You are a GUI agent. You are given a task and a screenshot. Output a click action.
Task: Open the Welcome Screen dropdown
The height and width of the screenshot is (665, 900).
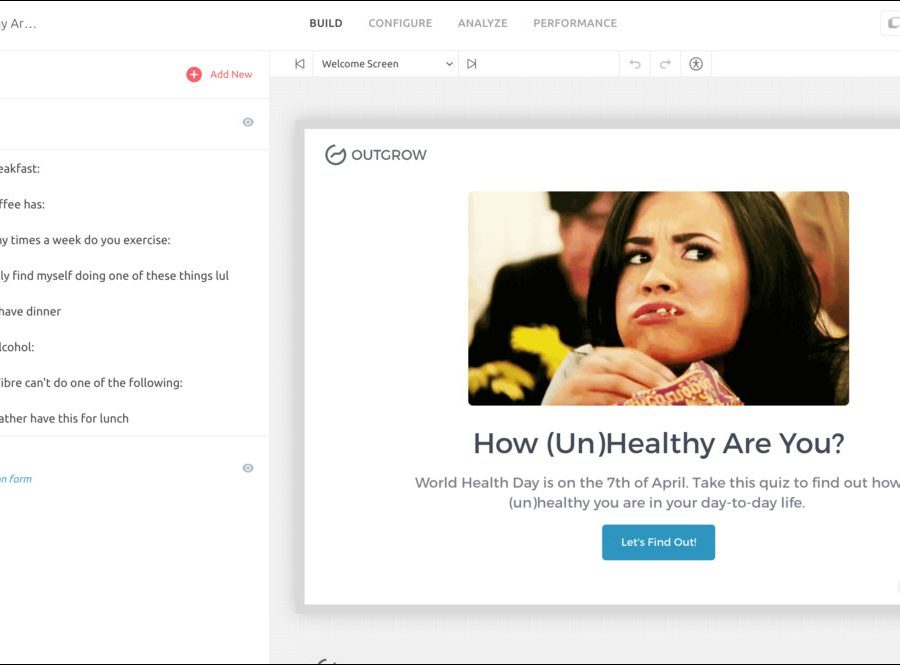click(x=386, y=64)
